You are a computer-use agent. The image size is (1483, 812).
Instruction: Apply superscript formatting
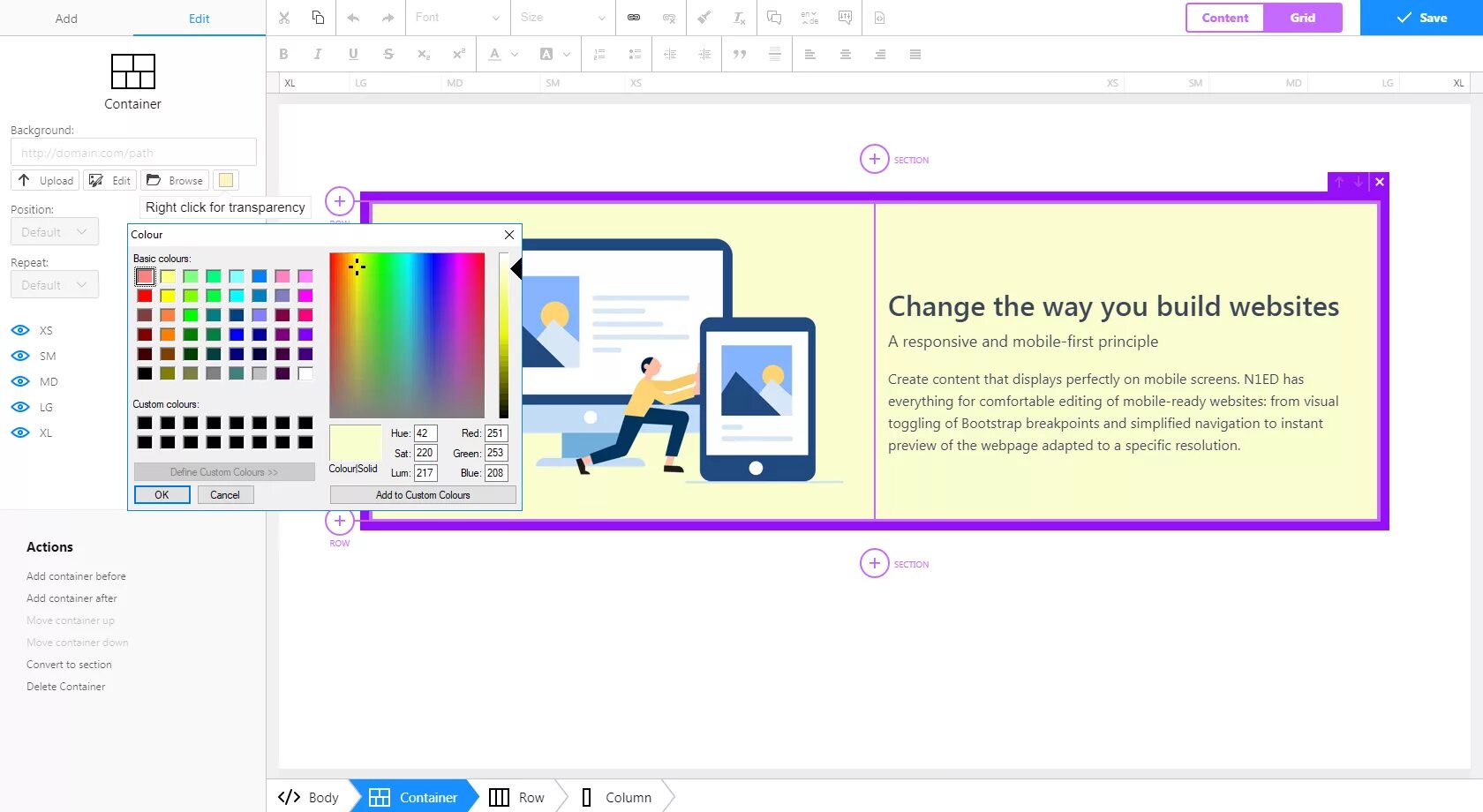pyautogui.click(x=458, y=54)
